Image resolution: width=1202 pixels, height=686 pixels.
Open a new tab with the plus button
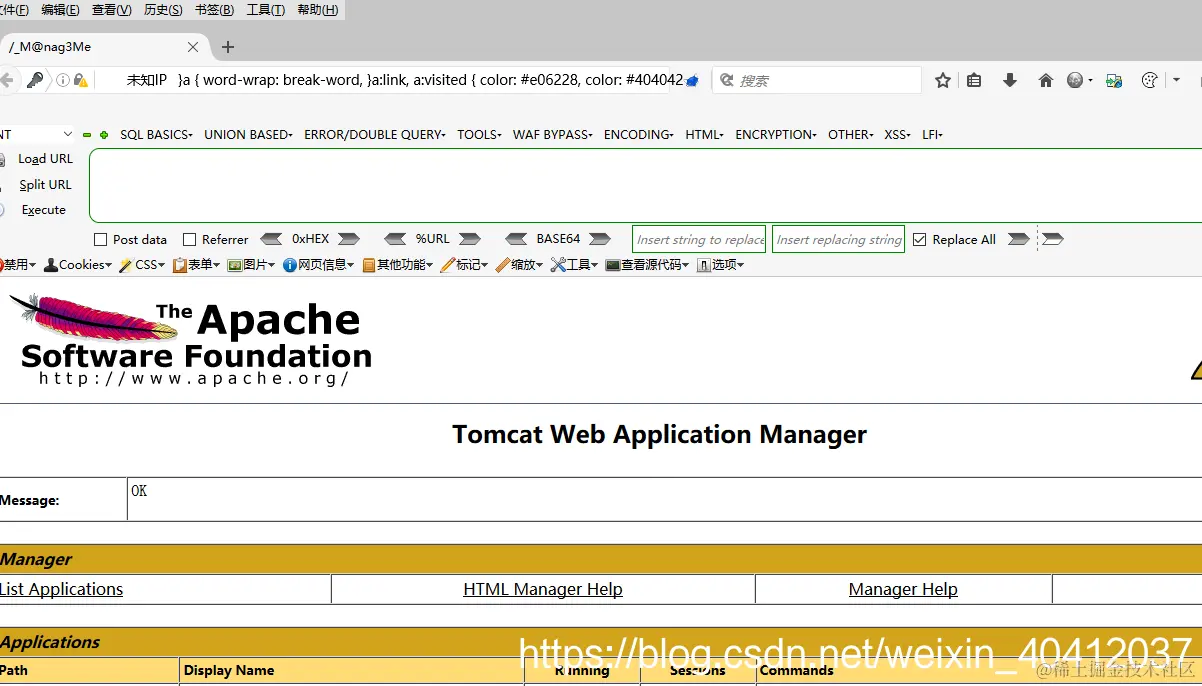(228, 47)
